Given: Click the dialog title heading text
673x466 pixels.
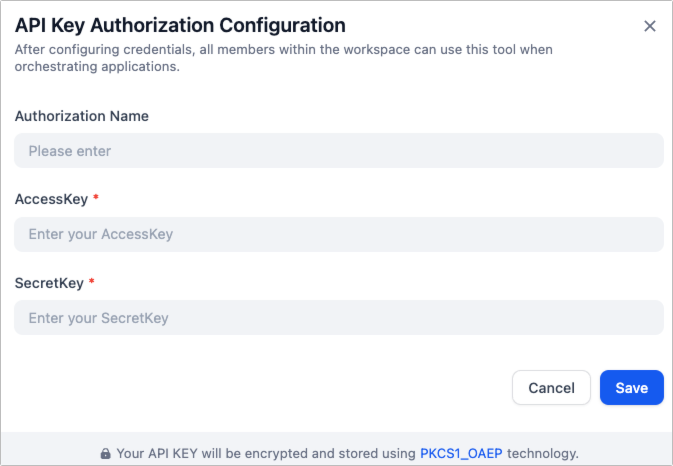Looking at the screenshot, I should point(180,25).
